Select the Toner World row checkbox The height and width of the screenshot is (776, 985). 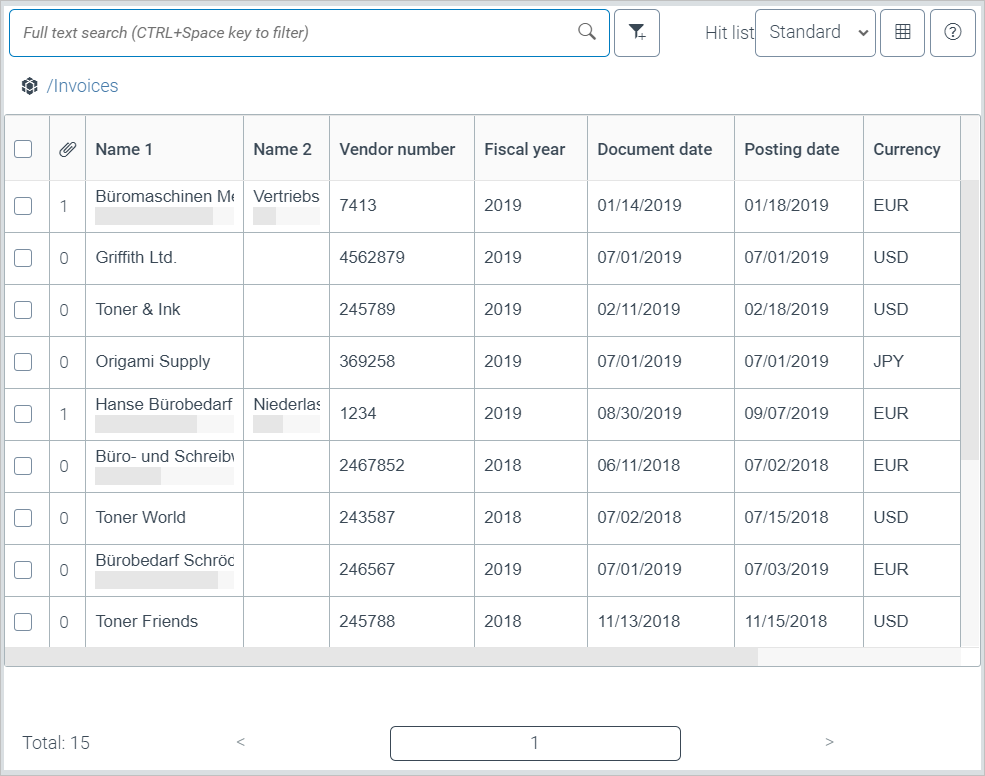click(23, 518)
